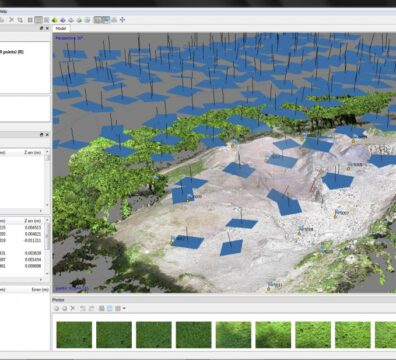This screenshot has height=360, width=396.
Task: Select the first green photo thumbnail
Action: [74, 335]
